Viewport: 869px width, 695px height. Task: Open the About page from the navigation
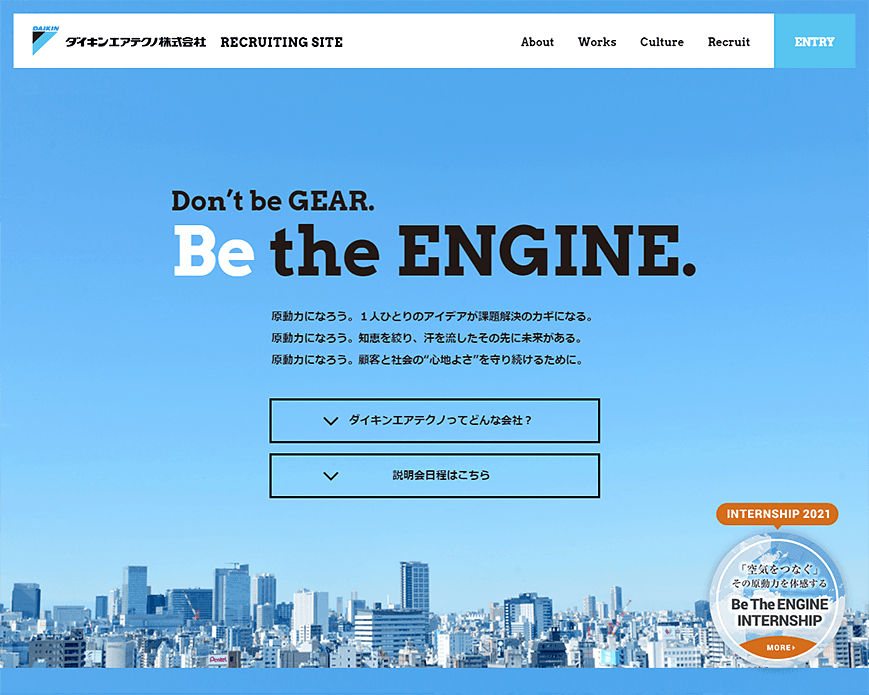(537, 42)
